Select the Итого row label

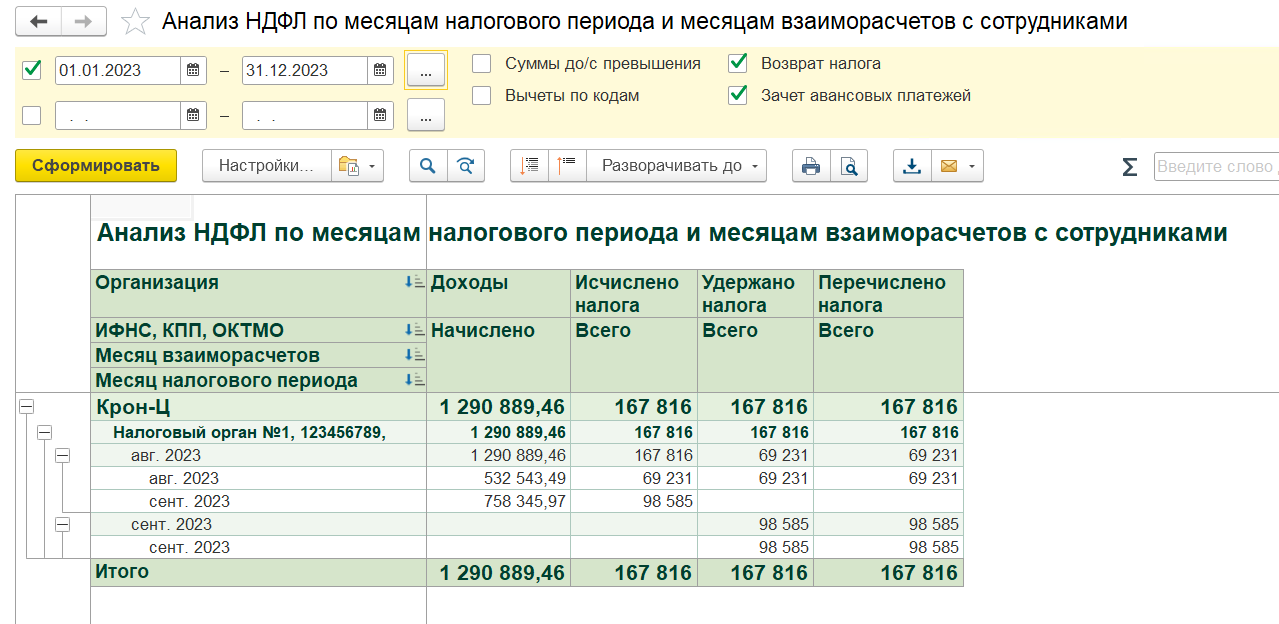[x=258, y=573]
